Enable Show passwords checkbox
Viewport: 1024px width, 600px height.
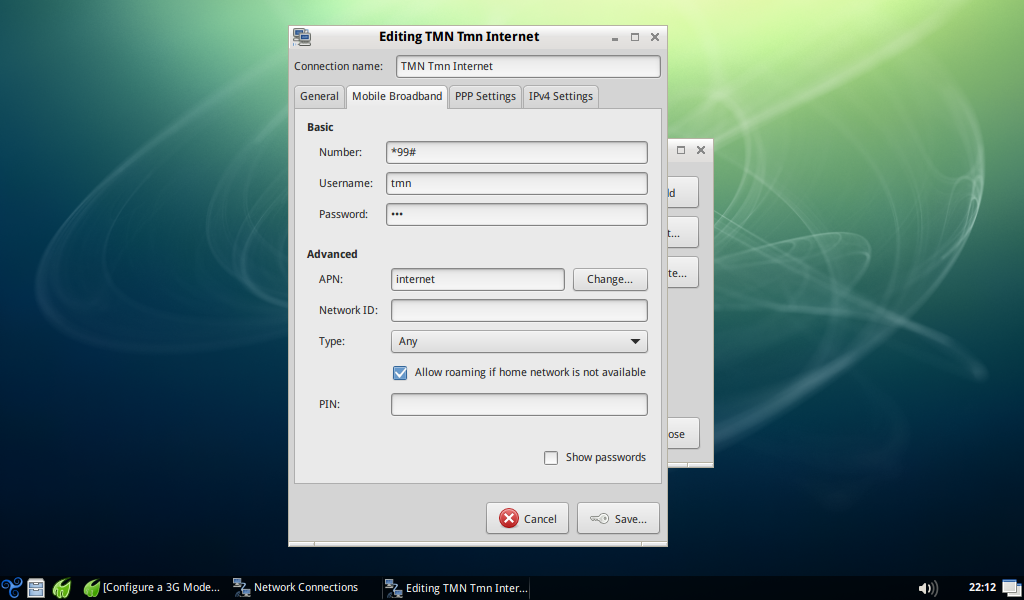(x=551, y=458)
